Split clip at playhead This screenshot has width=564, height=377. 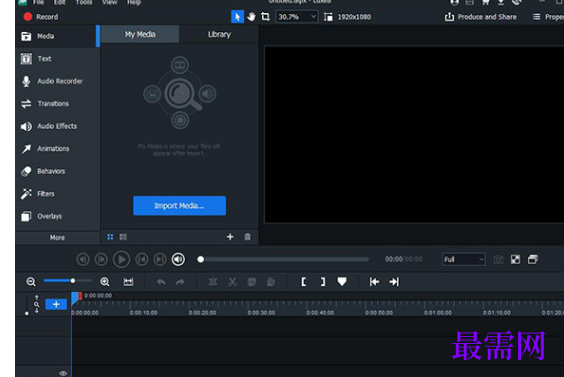[213, 282]
